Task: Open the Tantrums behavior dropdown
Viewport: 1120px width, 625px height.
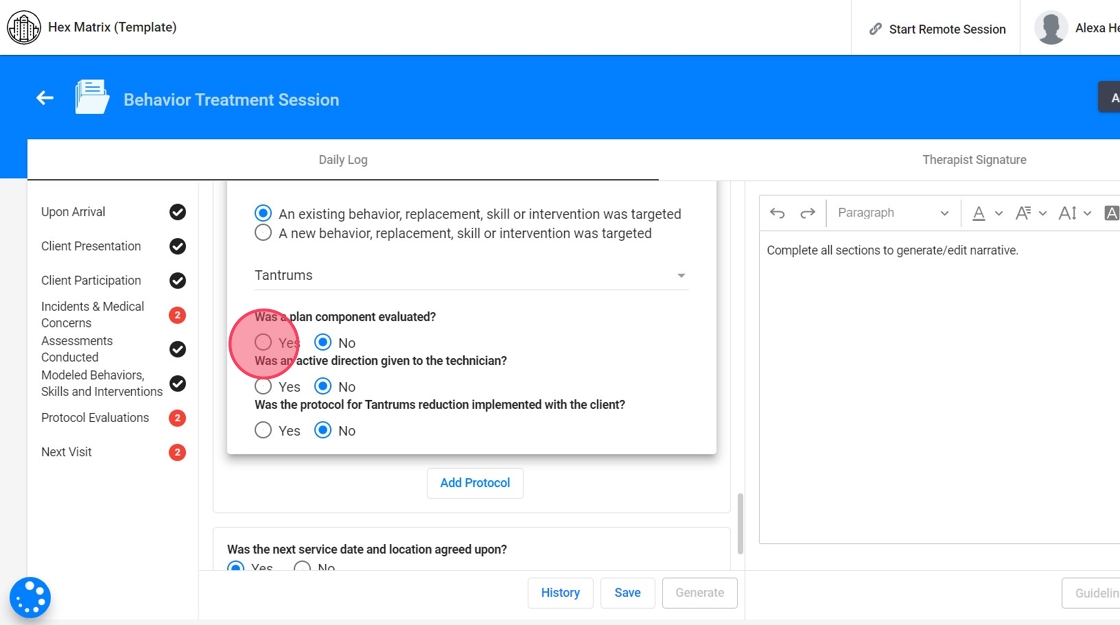Action: [x=471, y=276]
